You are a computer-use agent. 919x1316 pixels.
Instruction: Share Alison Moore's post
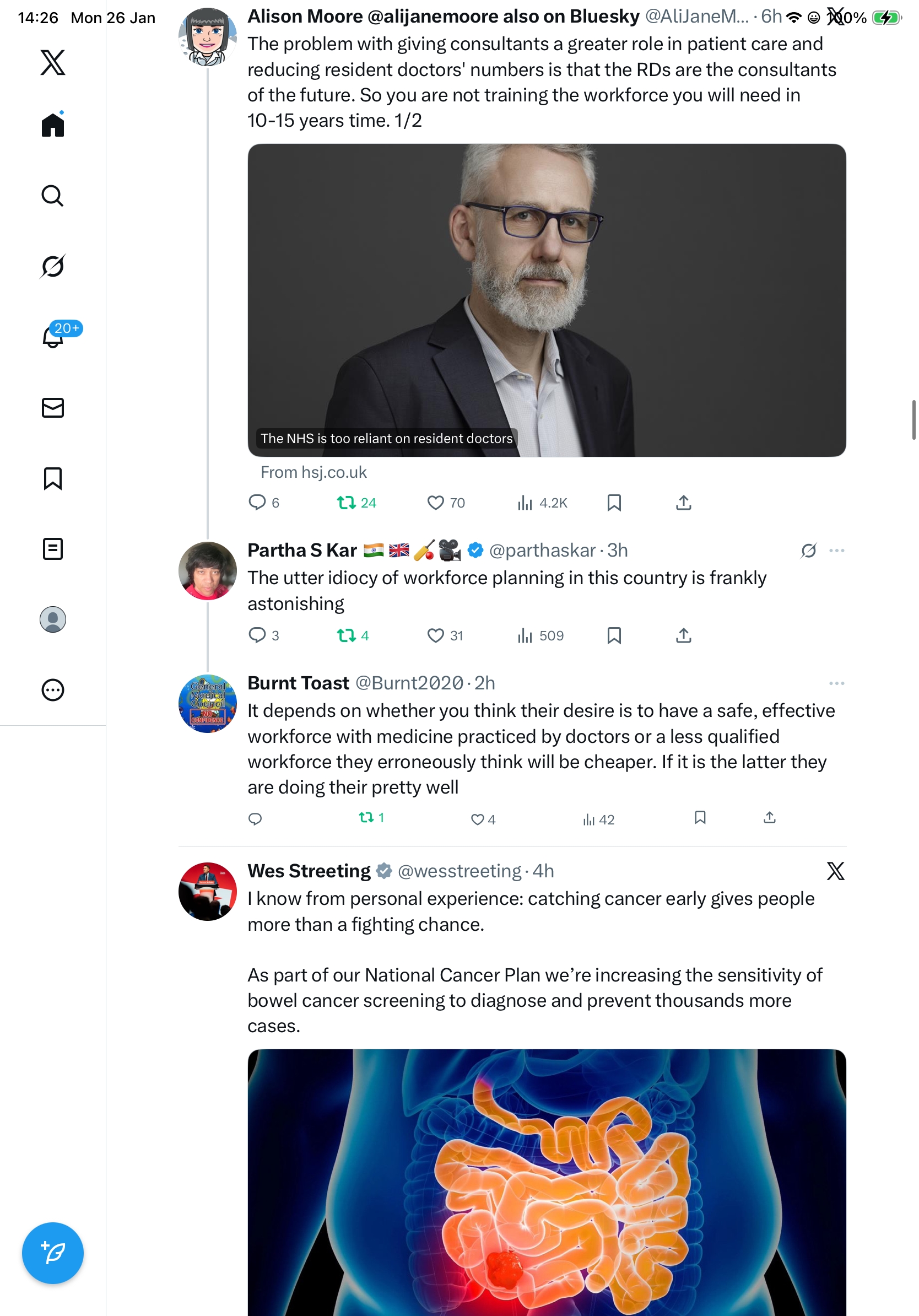[x=684, y=503]
